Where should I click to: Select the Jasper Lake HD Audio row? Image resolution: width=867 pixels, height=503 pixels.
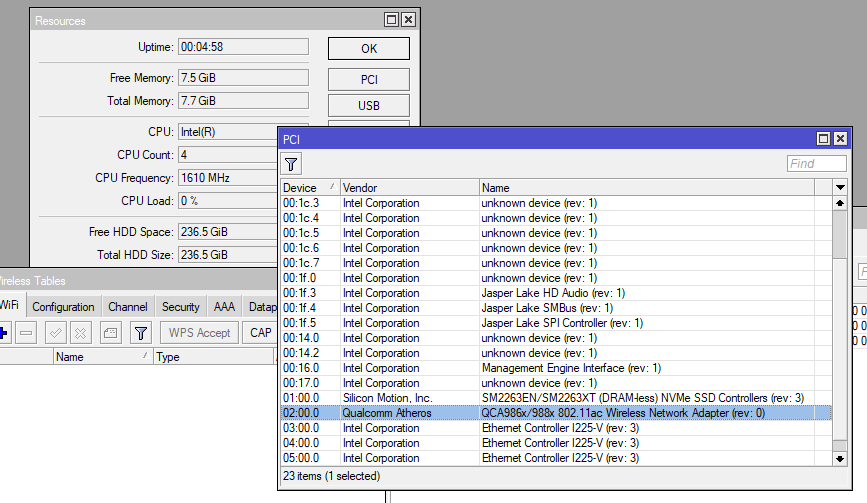coord(556,293)
